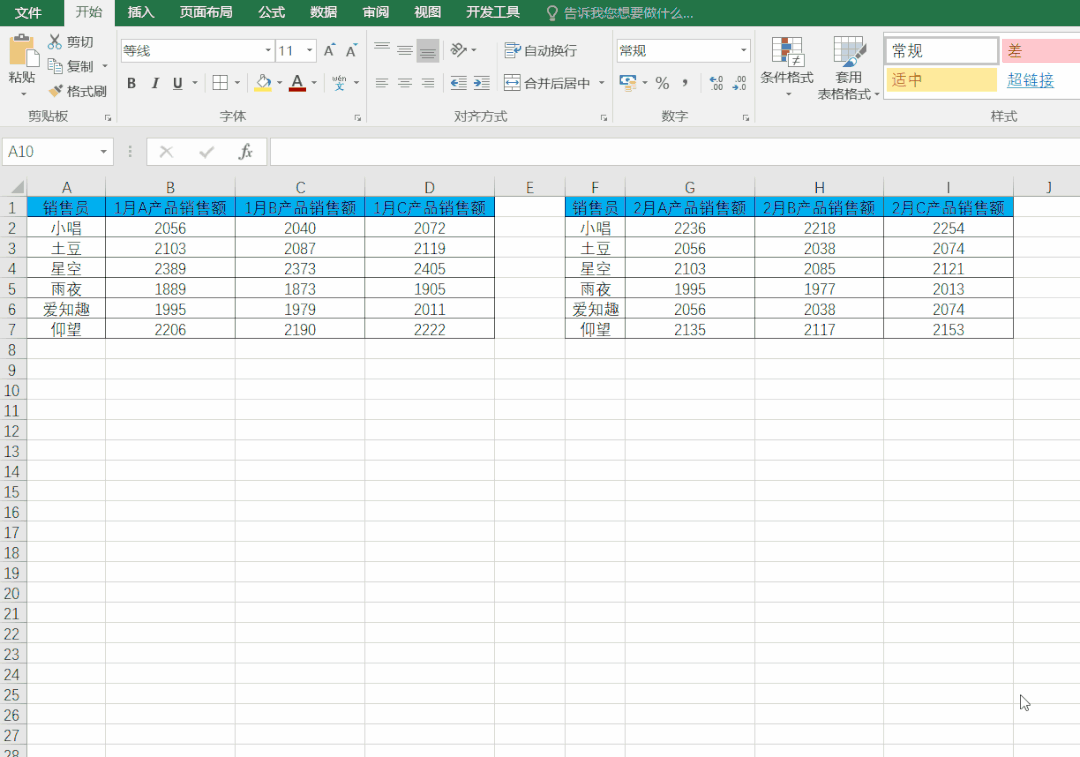The height and width of the screenshot is (757, 1080).
Task: Switch to the 开发工具 tab
Action: (x=492, y=12)
